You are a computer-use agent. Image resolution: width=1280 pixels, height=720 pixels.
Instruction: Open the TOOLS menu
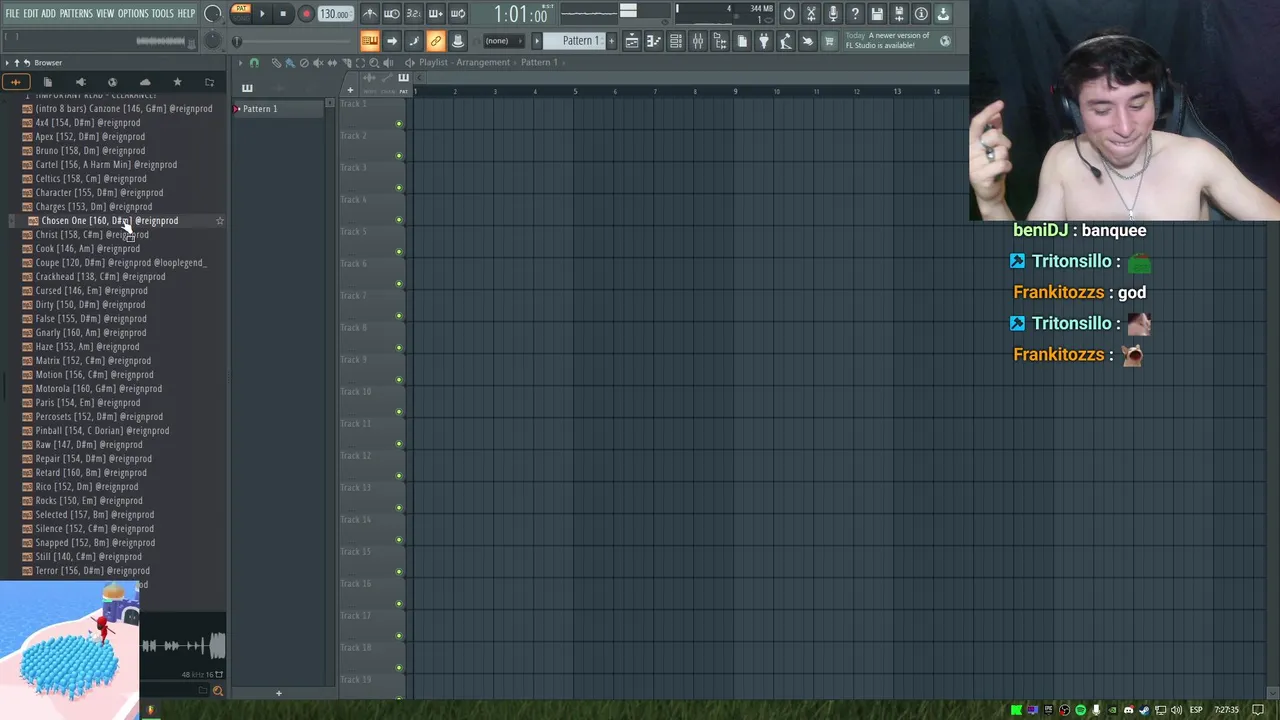pyautogui.click(x=163, y=14)
